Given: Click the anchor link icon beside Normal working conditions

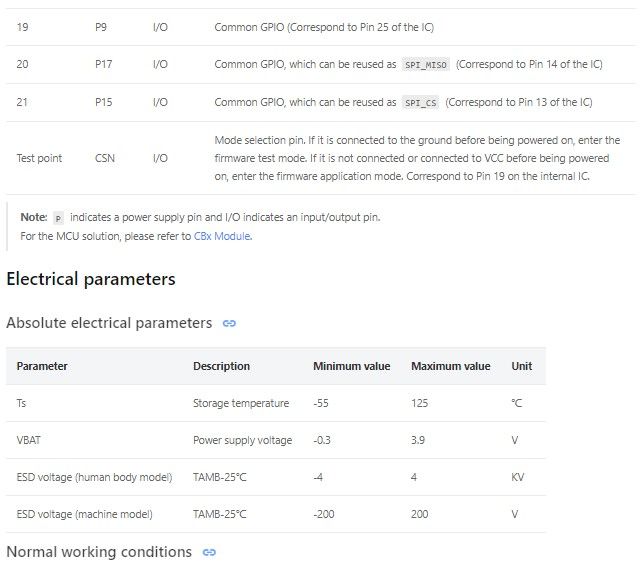Looking at the screenshot, I should point(209,552).
